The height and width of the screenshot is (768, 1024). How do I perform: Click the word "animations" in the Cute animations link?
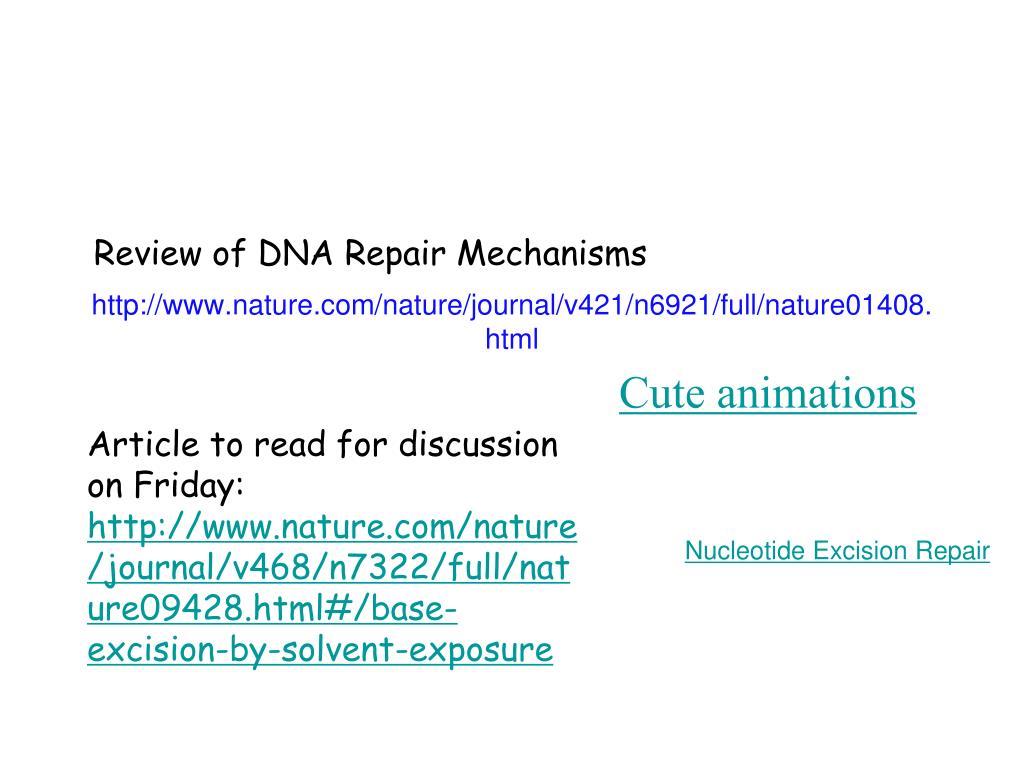[x=816, y=393]
